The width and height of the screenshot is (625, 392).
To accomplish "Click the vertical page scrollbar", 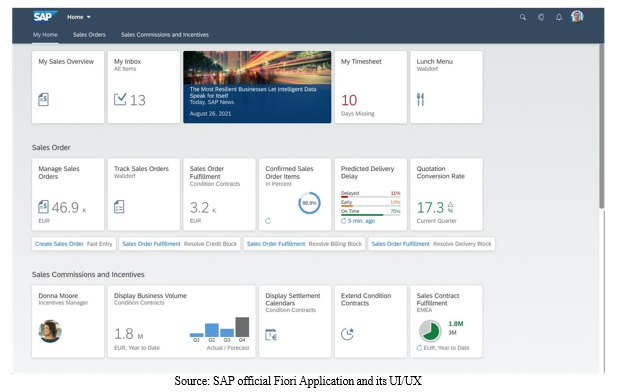I will [601, 126].
